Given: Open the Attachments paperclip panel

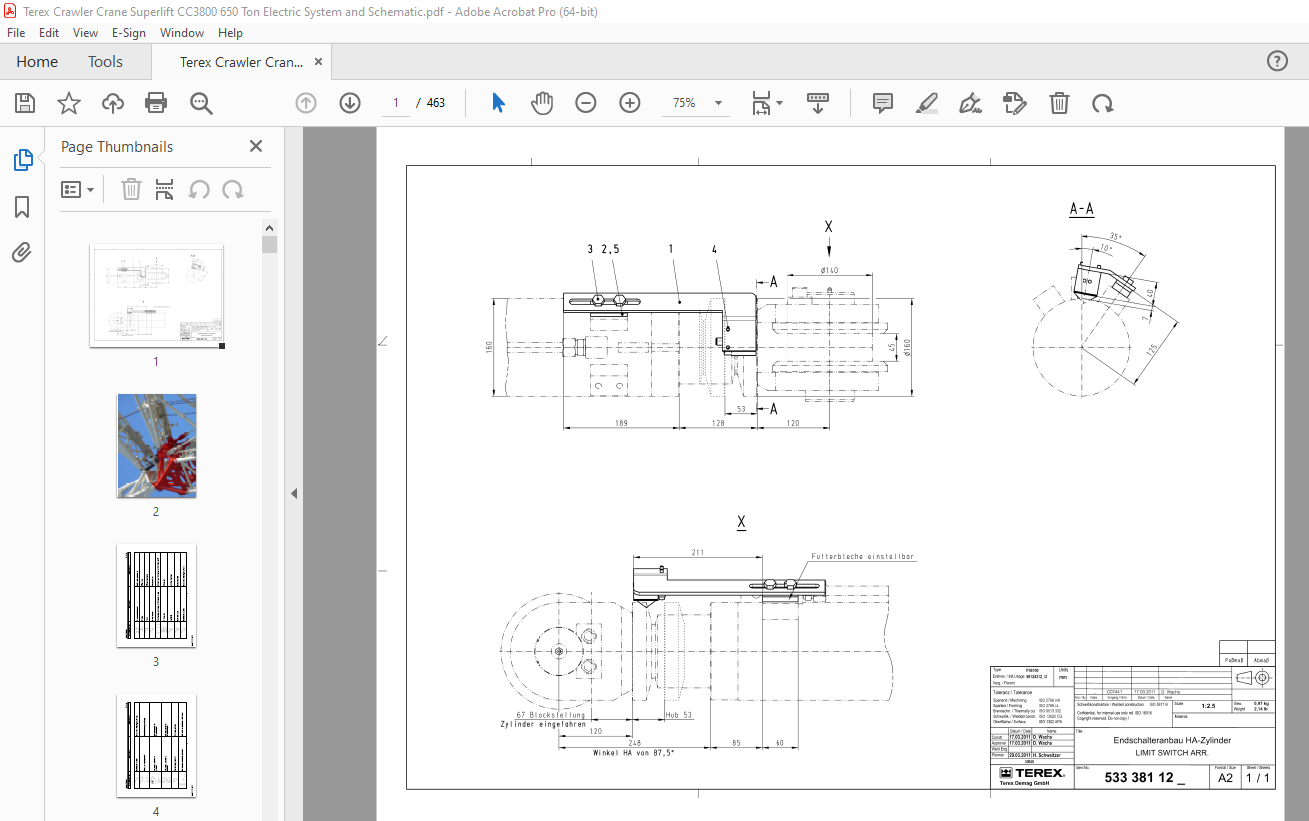Looking at the screenshot, I should (22, 252).
